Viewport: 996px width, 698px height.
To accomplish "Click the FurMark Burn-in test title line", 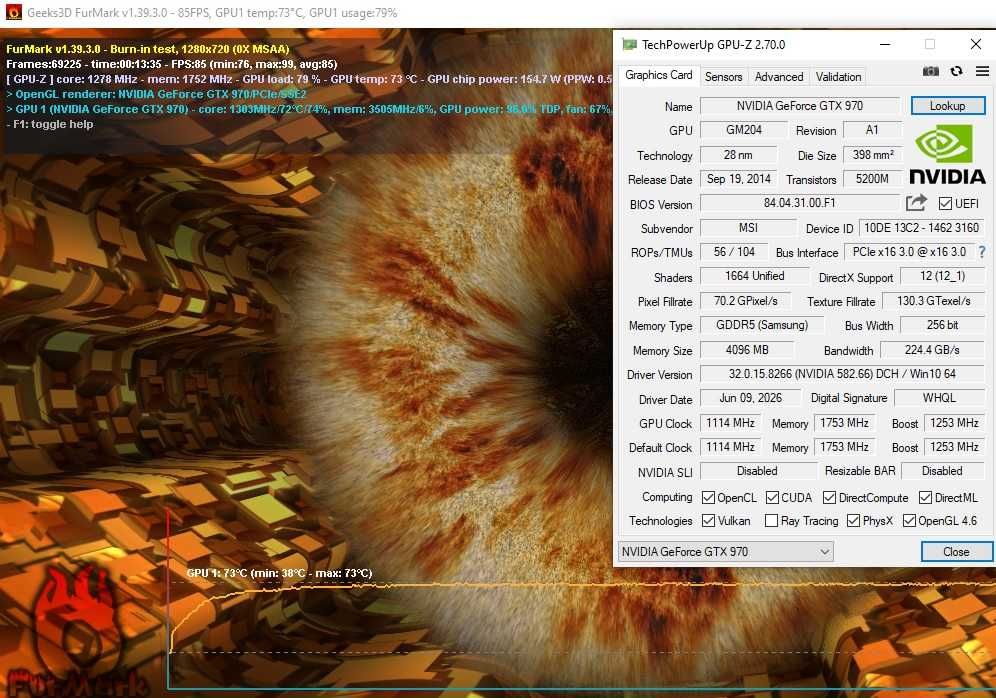I will click(147, 49).
